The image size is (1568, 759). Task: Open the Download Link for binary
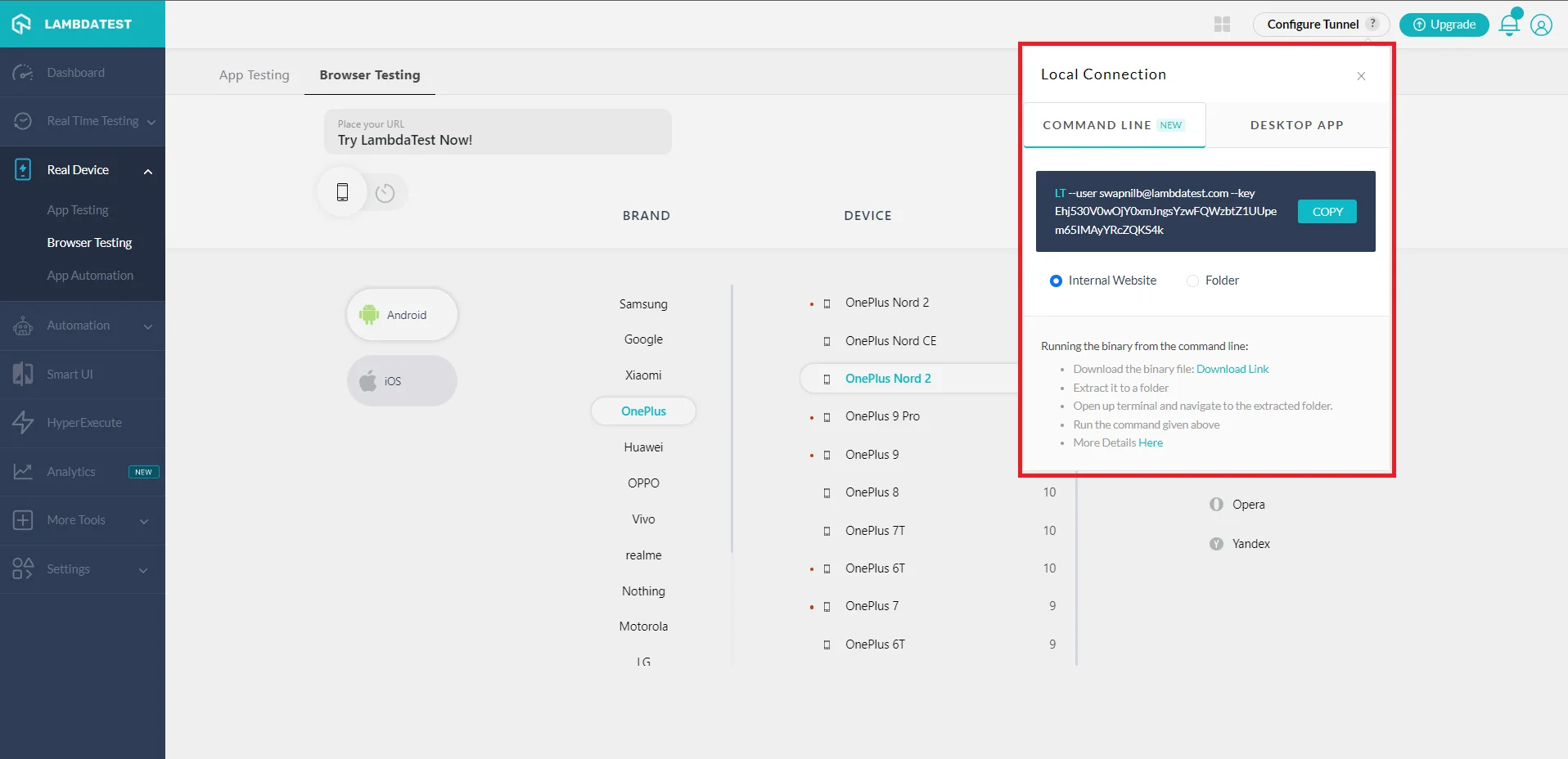pos(1232,369)
